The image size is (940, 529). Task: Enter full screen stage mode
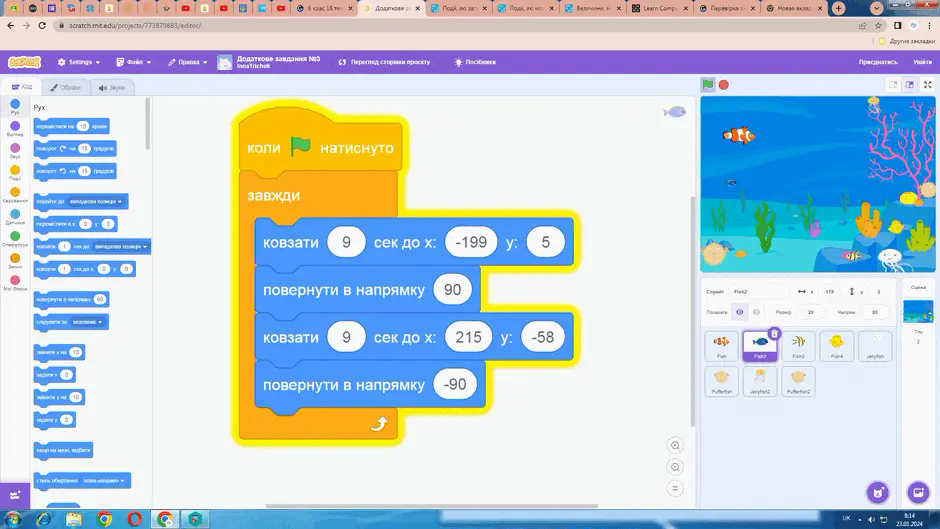click(x=927, y=85)
